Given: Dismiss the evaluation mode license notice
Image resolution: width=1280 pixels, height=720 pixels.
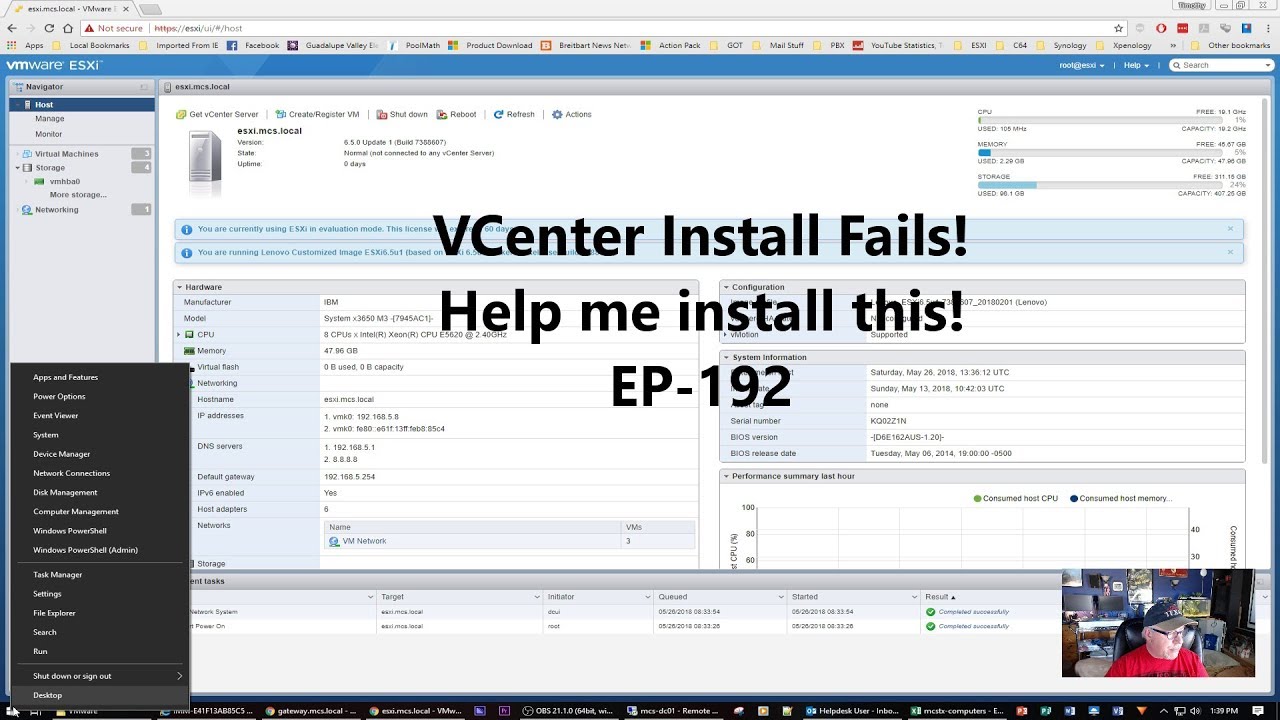Looking at the screenshot, I should [1230, 229].
